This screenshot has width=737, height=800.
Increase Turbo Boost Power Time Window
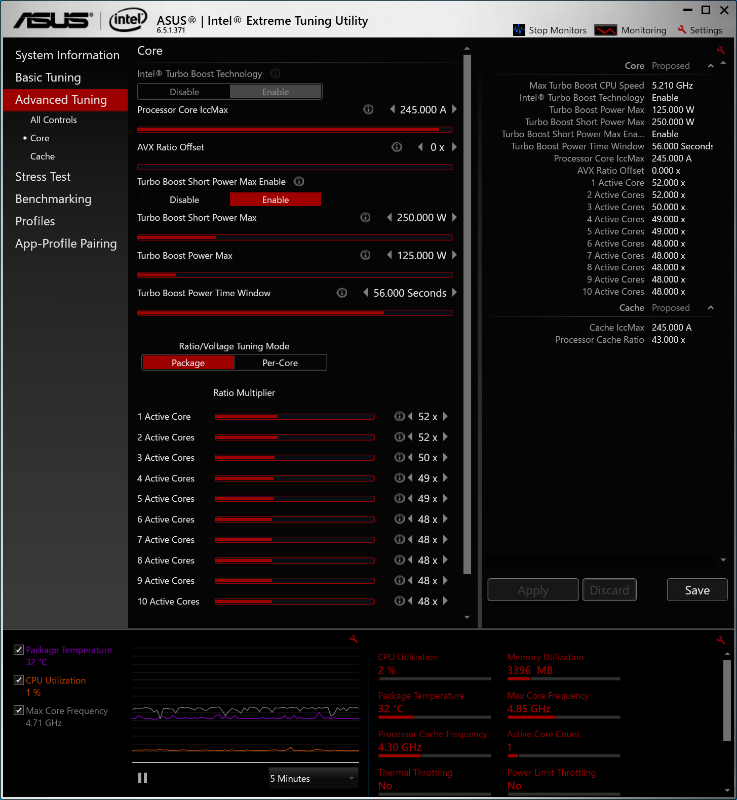[454, 293]
